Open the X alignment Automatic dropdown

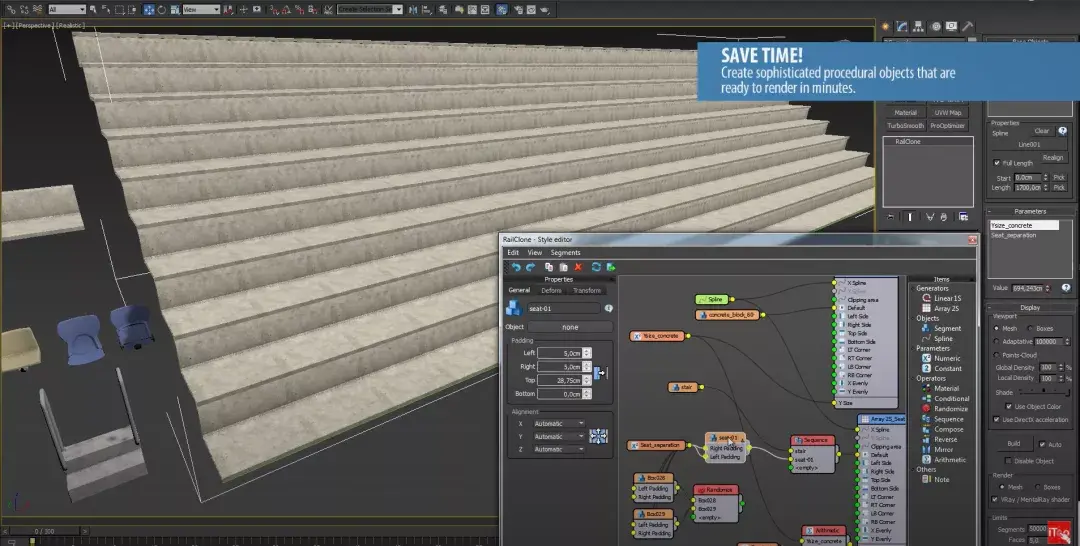coord(559,423)
